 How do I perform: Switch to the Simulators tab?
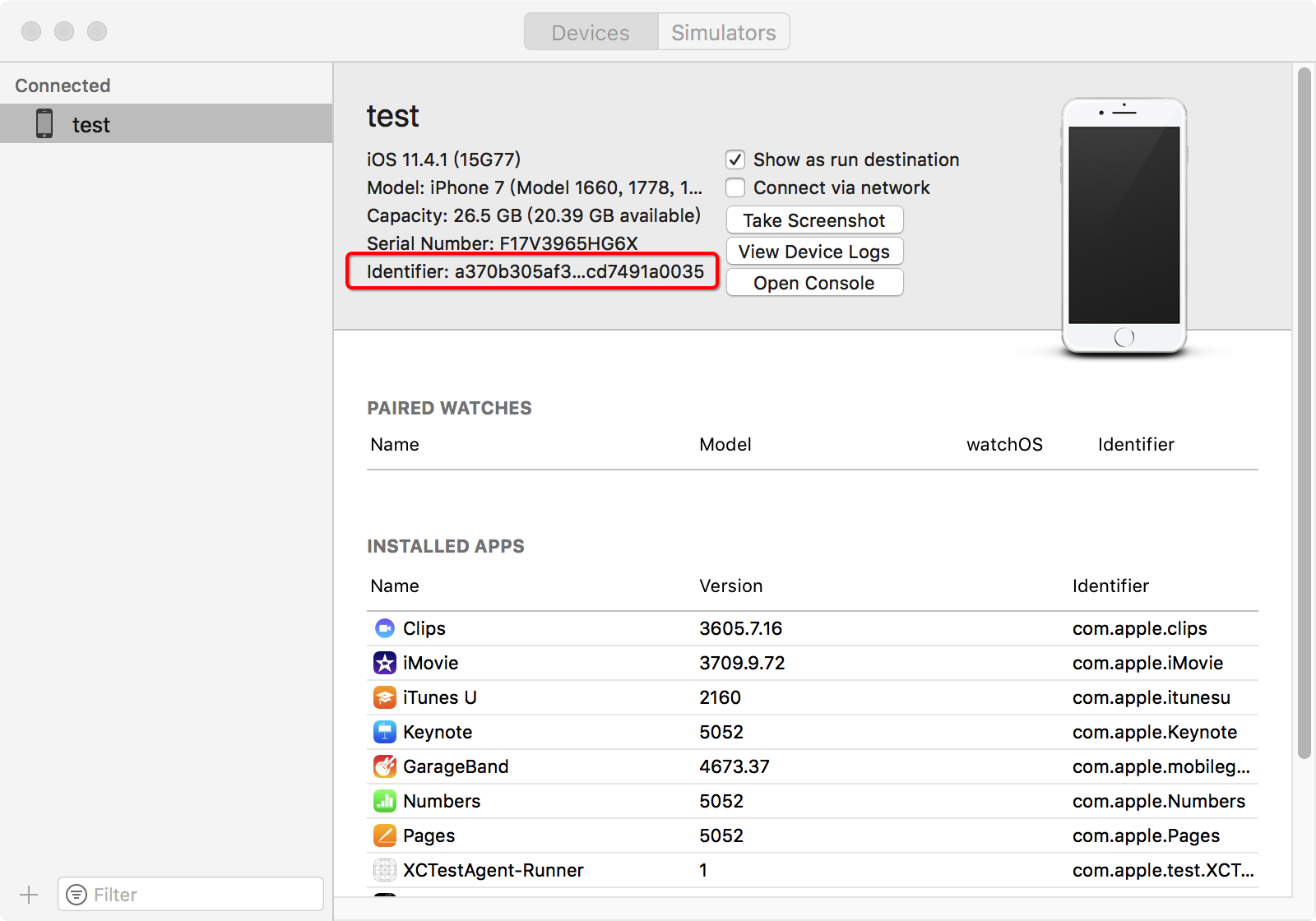[x=724, y=32]
